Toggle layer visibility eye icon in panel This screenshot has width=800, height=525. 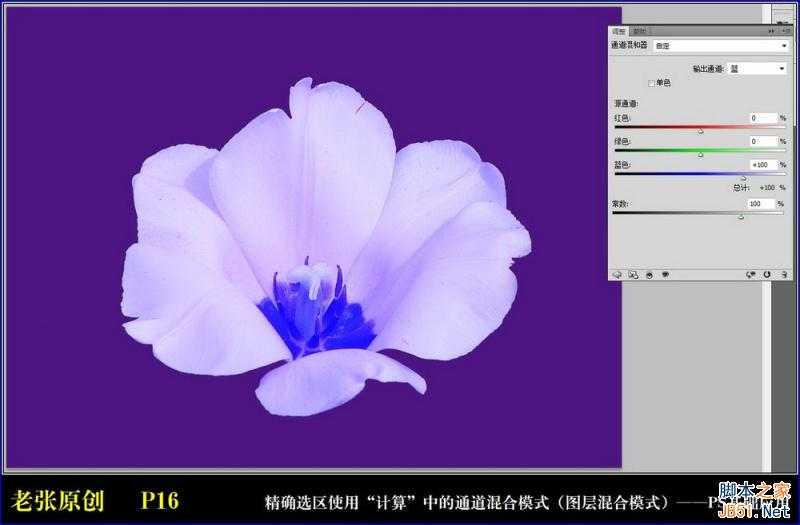pyautogui.click(x=665, y=273)
